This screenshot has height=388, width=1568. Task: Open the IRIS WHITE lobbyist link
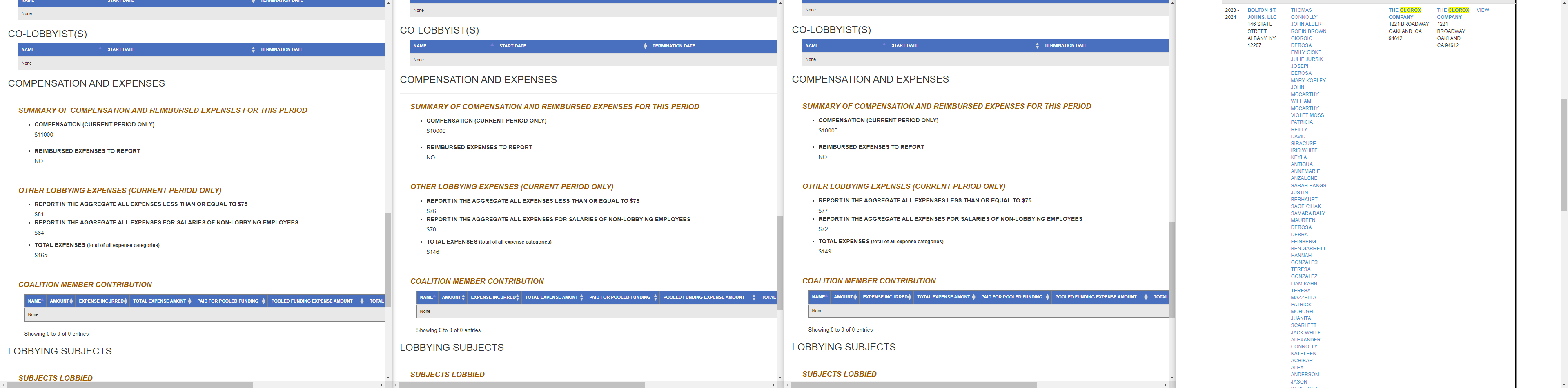[1304, 150]
